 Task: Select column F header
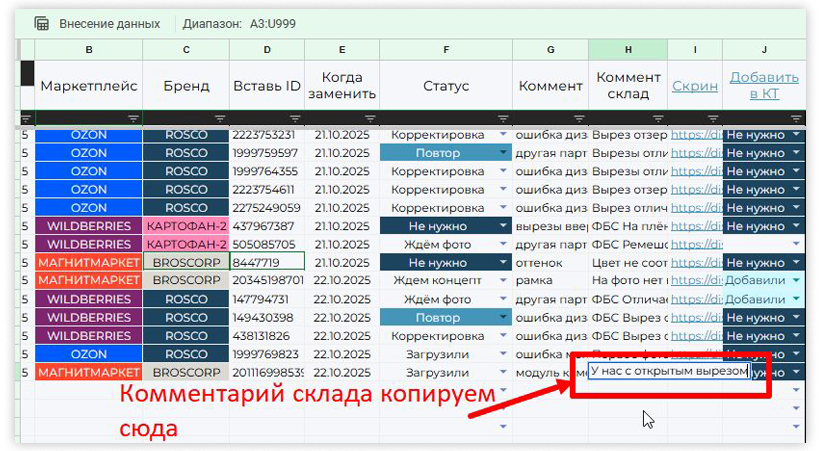click(445, 49)
